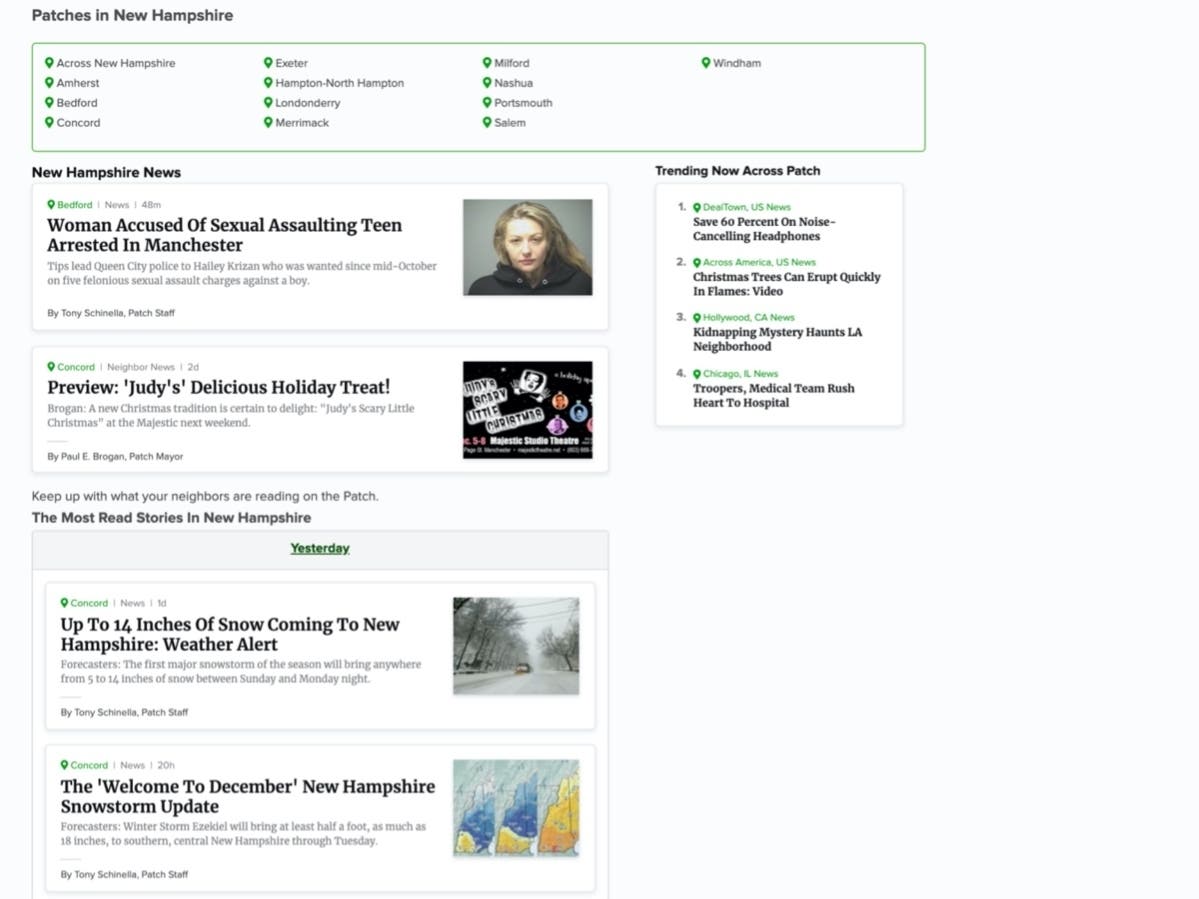Image resolution: width=1199 pixels, height=899 pixels.
Task: Open the Across New Hampshire patch
Action: 115,62
